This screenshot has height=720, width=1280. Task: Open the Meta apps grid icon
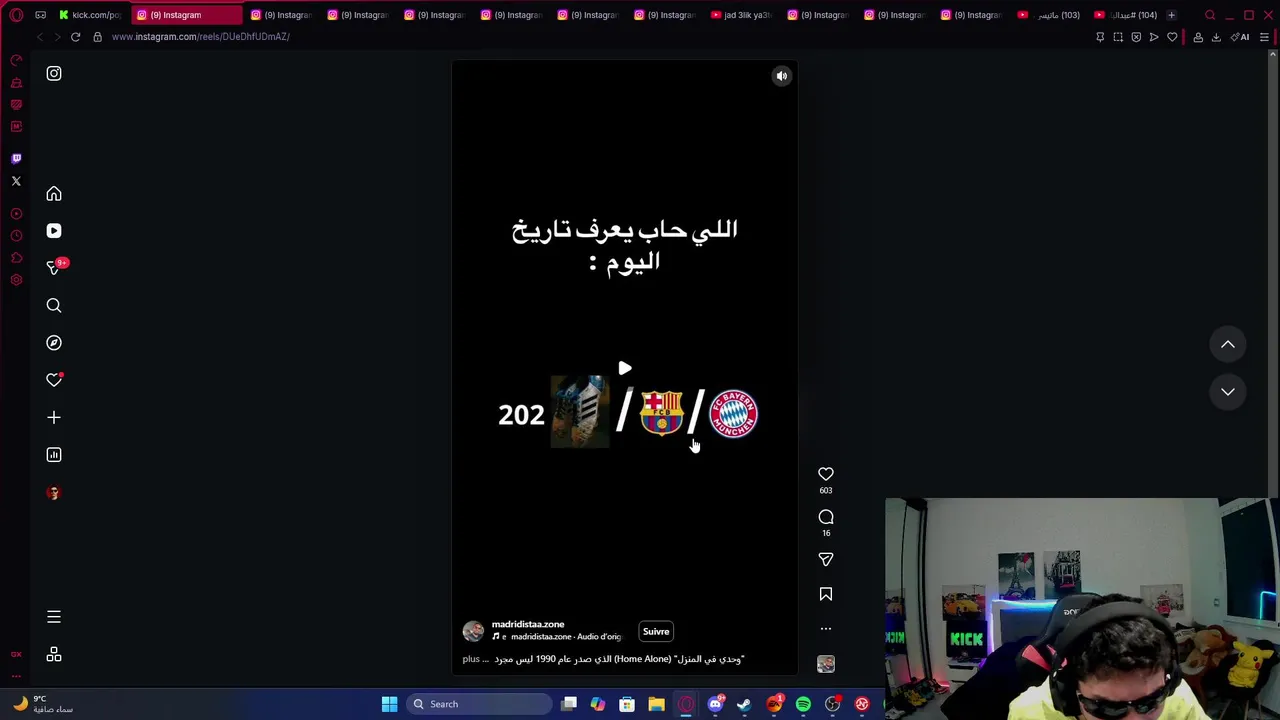coord(54,655)
